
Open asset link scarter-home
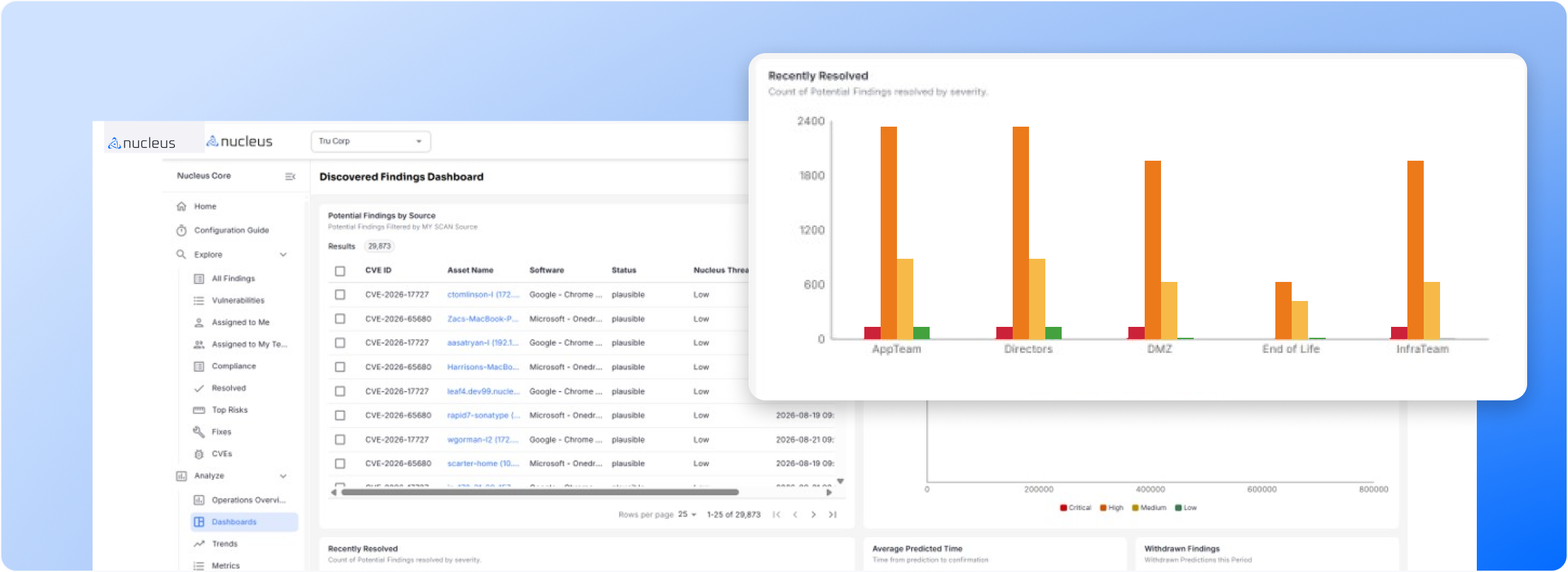(483, 464)
